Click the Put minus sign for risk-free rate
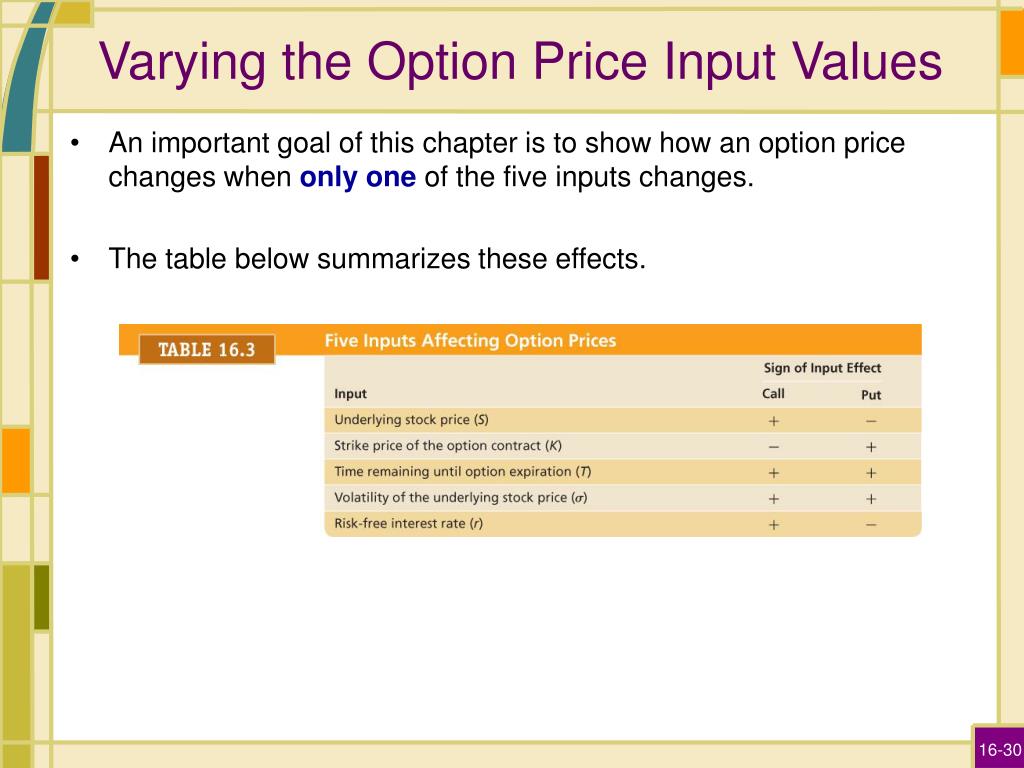Screen dimensions: 1024x768 click(871, 524)
